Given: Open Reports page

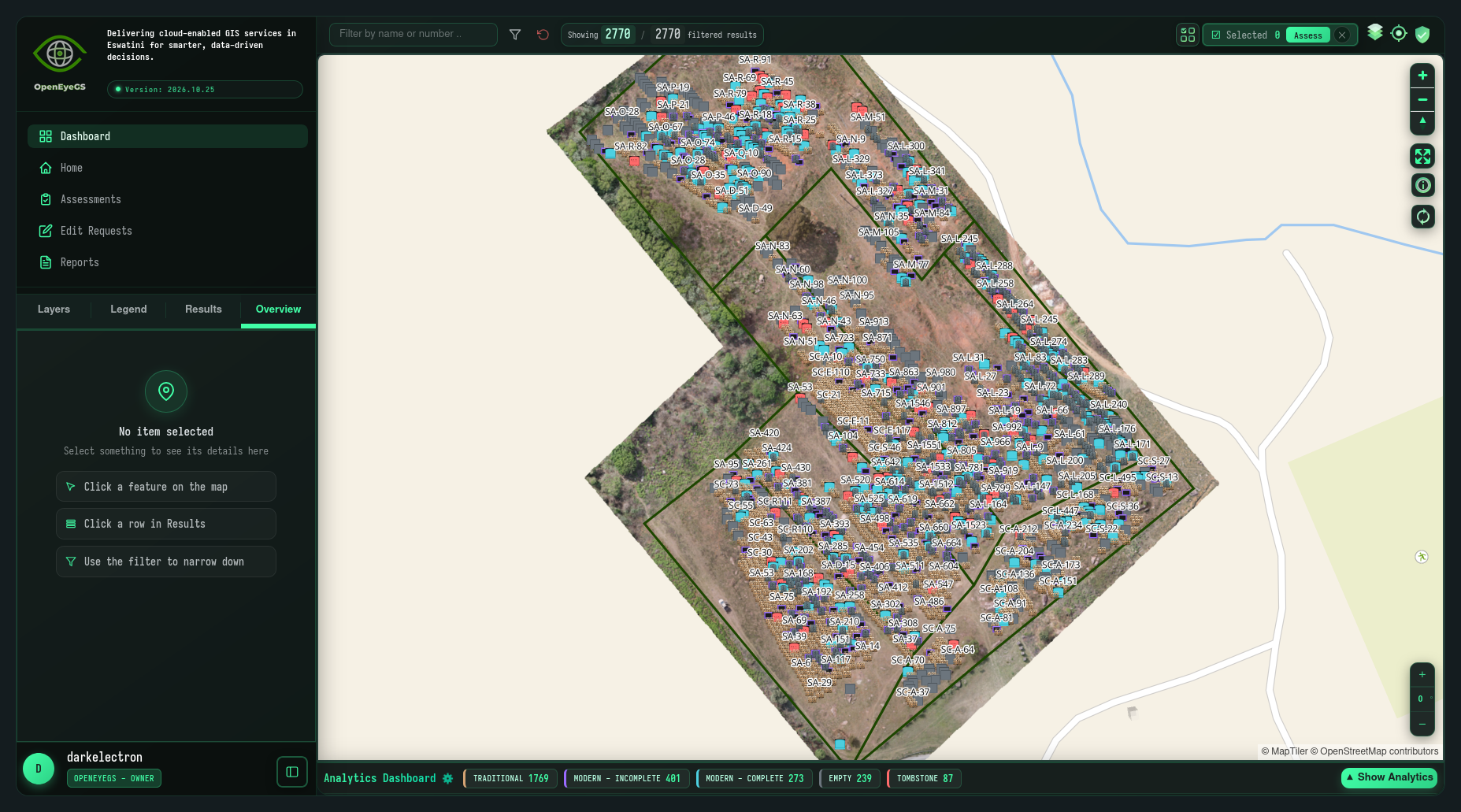Looking at the screenshot, I should 168,262.
